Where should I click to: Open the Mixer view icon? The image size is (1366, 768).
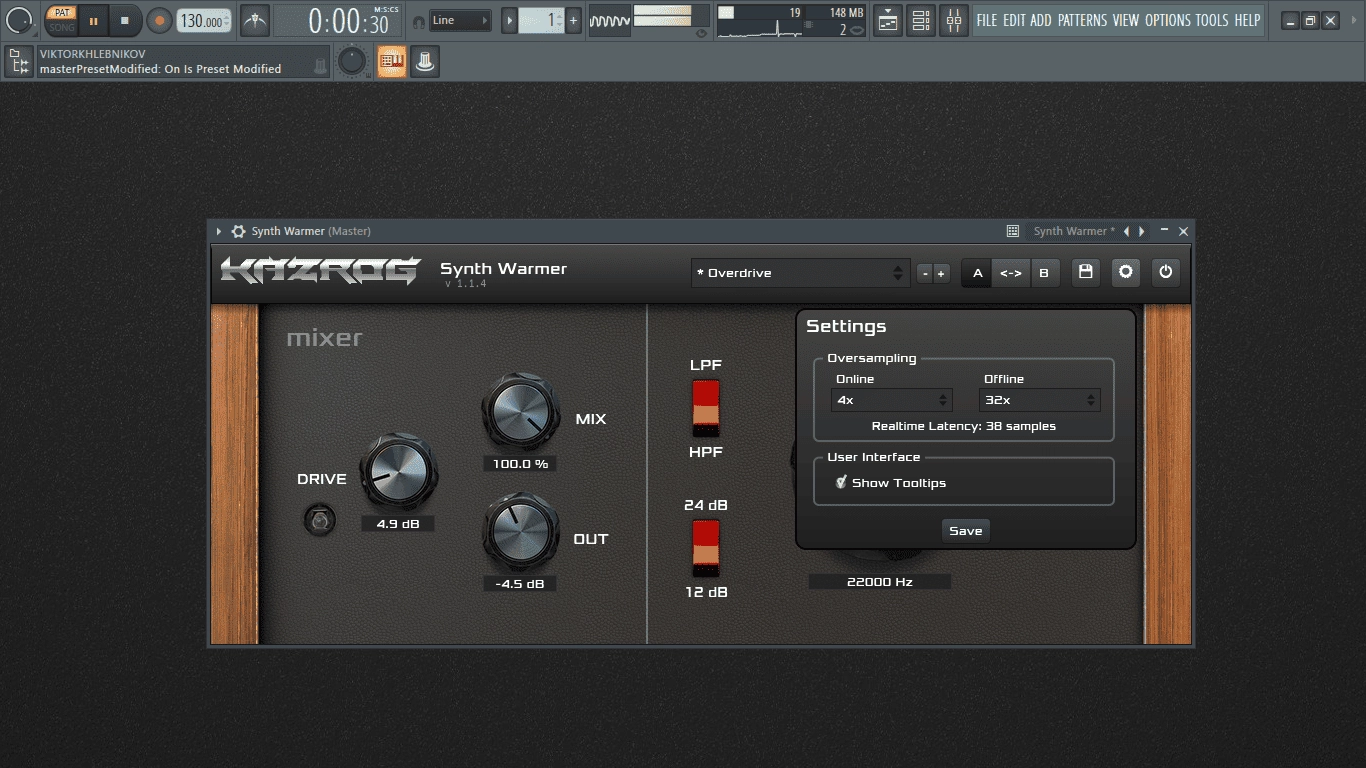pyautogui.click(x=954, y=20)
